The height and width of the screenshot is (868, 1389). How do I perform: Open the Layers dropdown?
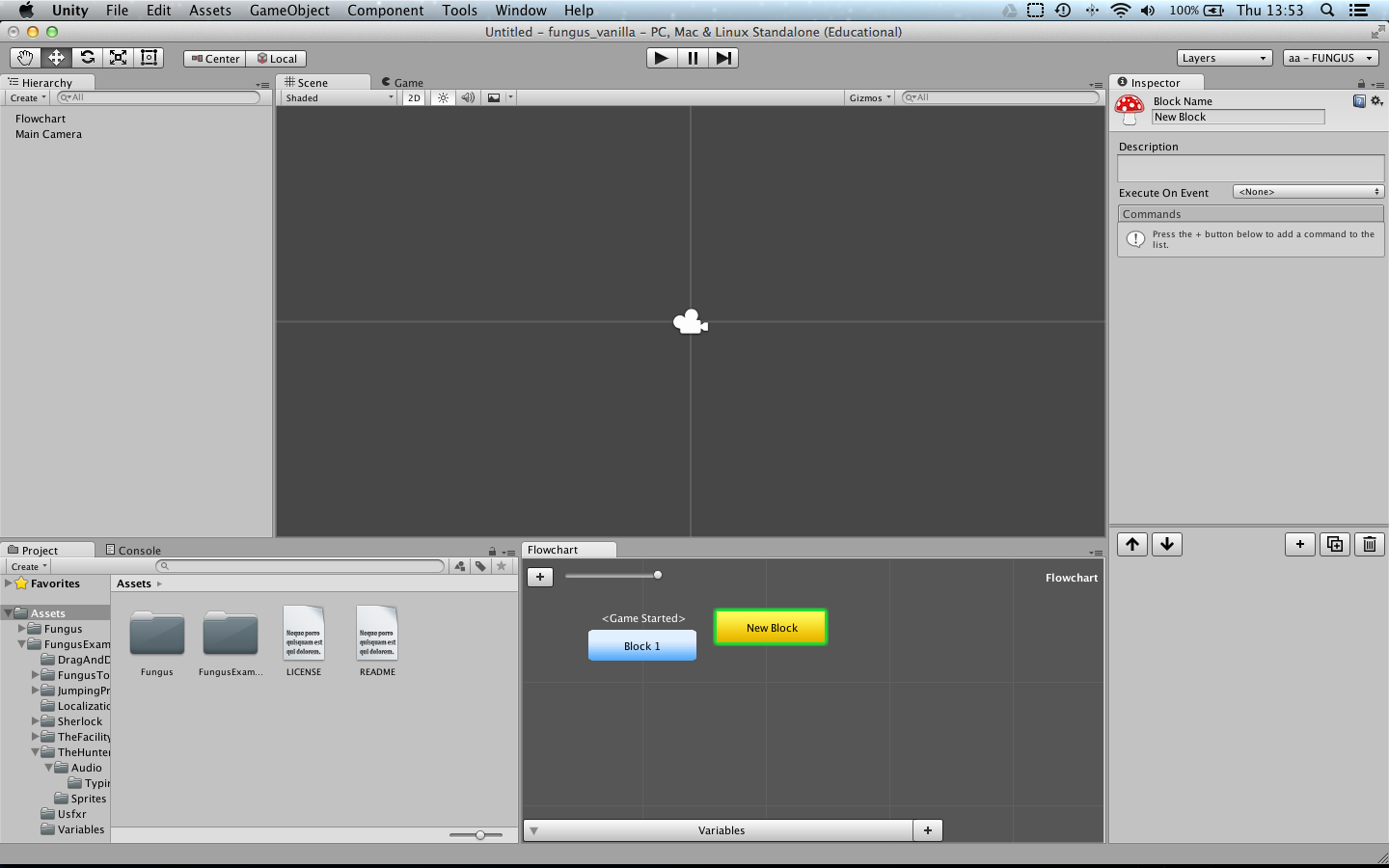tap(1225, 58)
